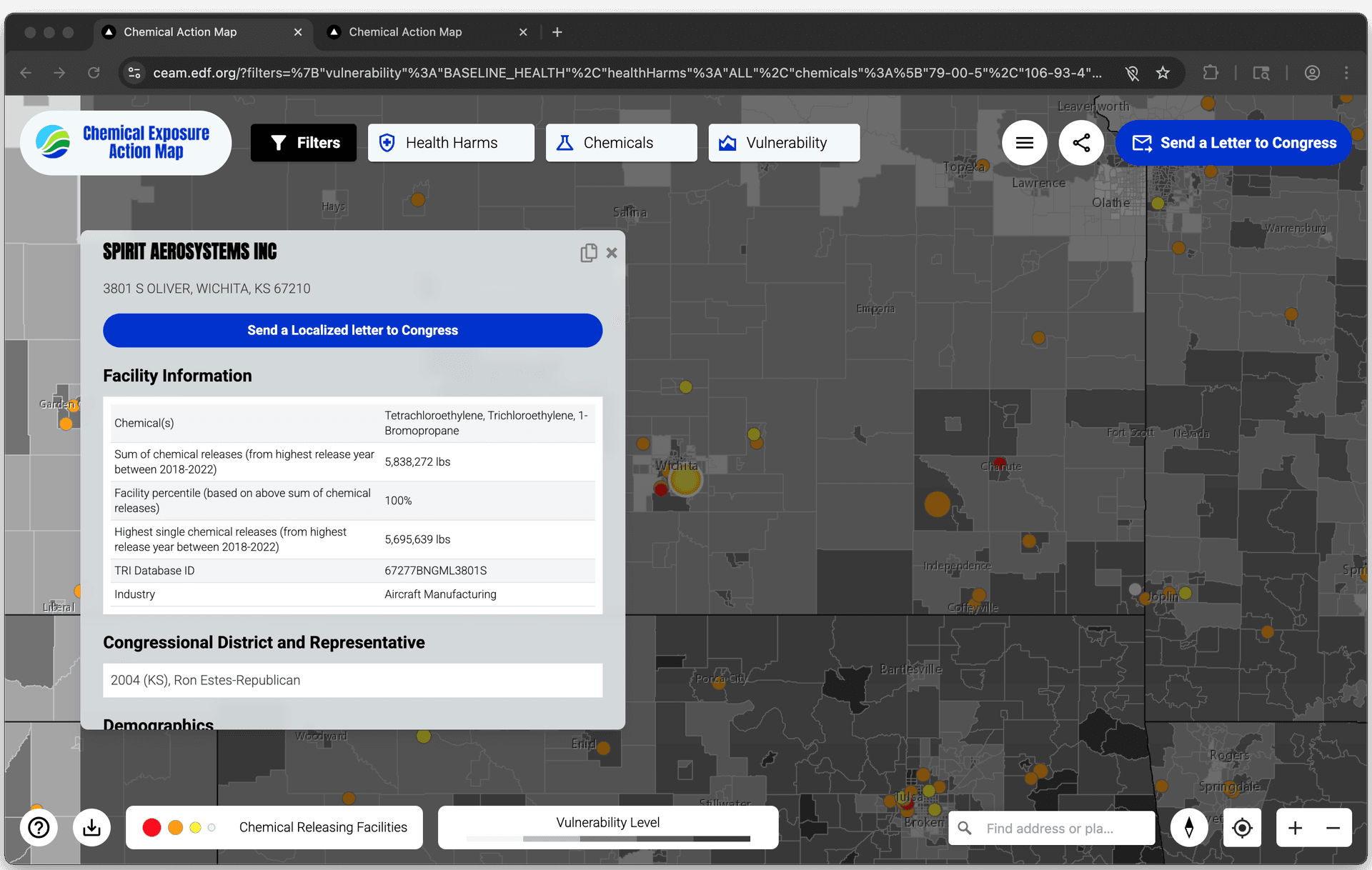The image size is (1372, 870).
Task: Adjust the Vulnerability Level gradient bar
Action: 607,839
